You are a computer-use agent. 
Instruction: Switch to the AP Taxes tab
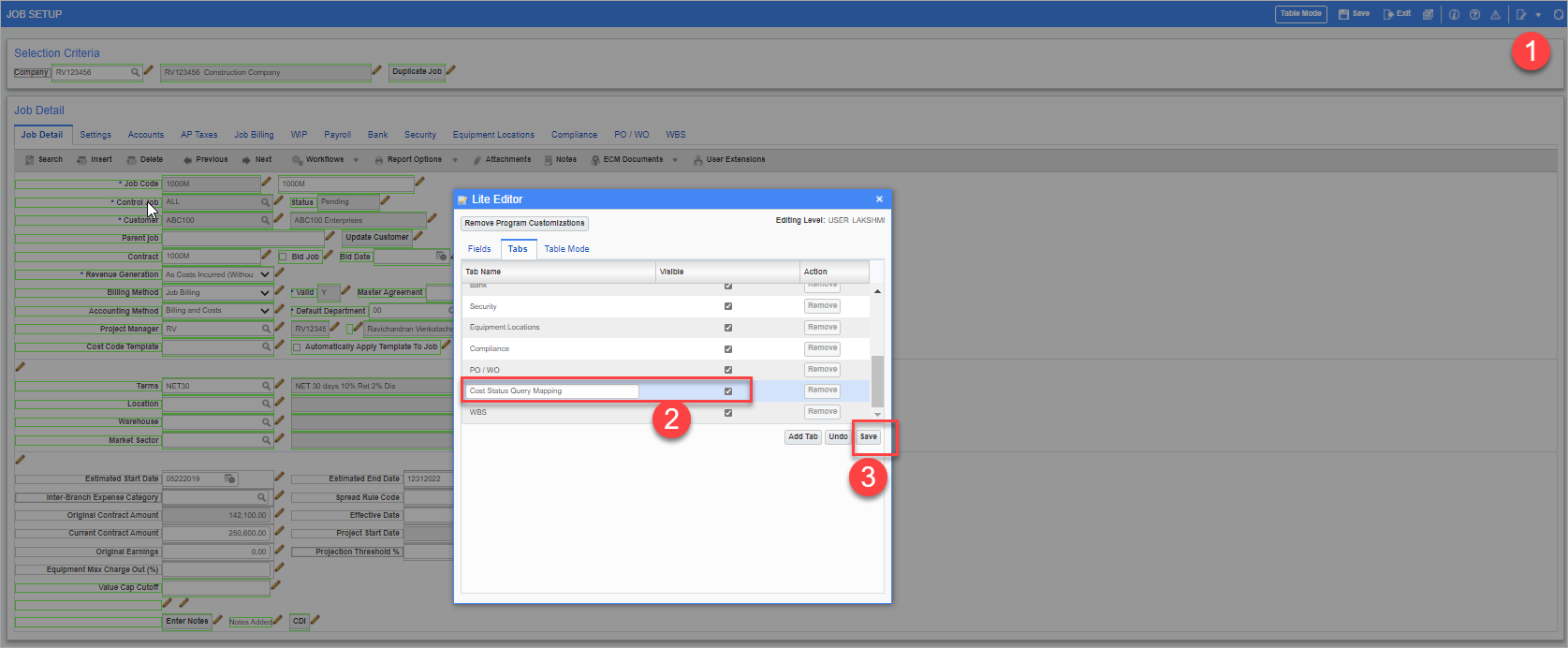(x=199, y=135)
